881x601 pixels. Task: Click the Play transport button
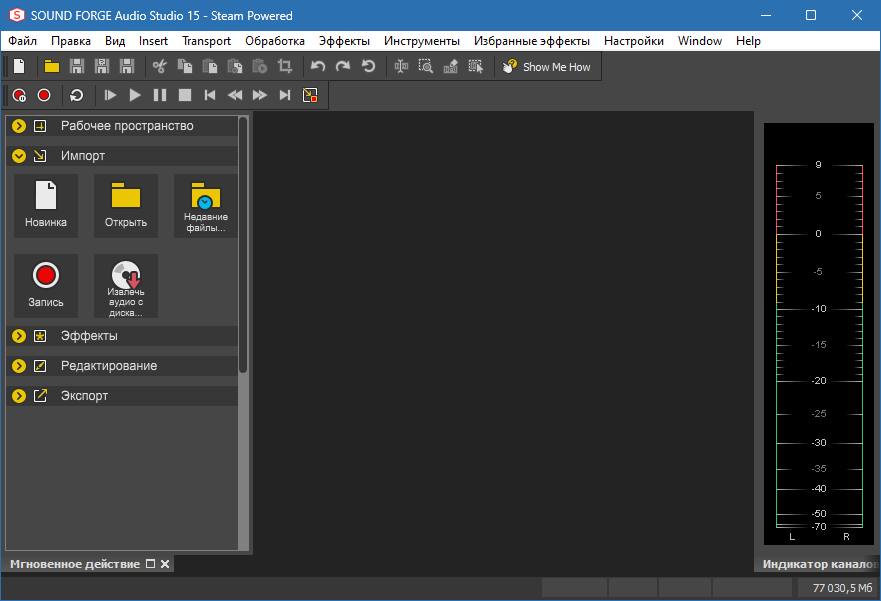[x=135, y=95]
